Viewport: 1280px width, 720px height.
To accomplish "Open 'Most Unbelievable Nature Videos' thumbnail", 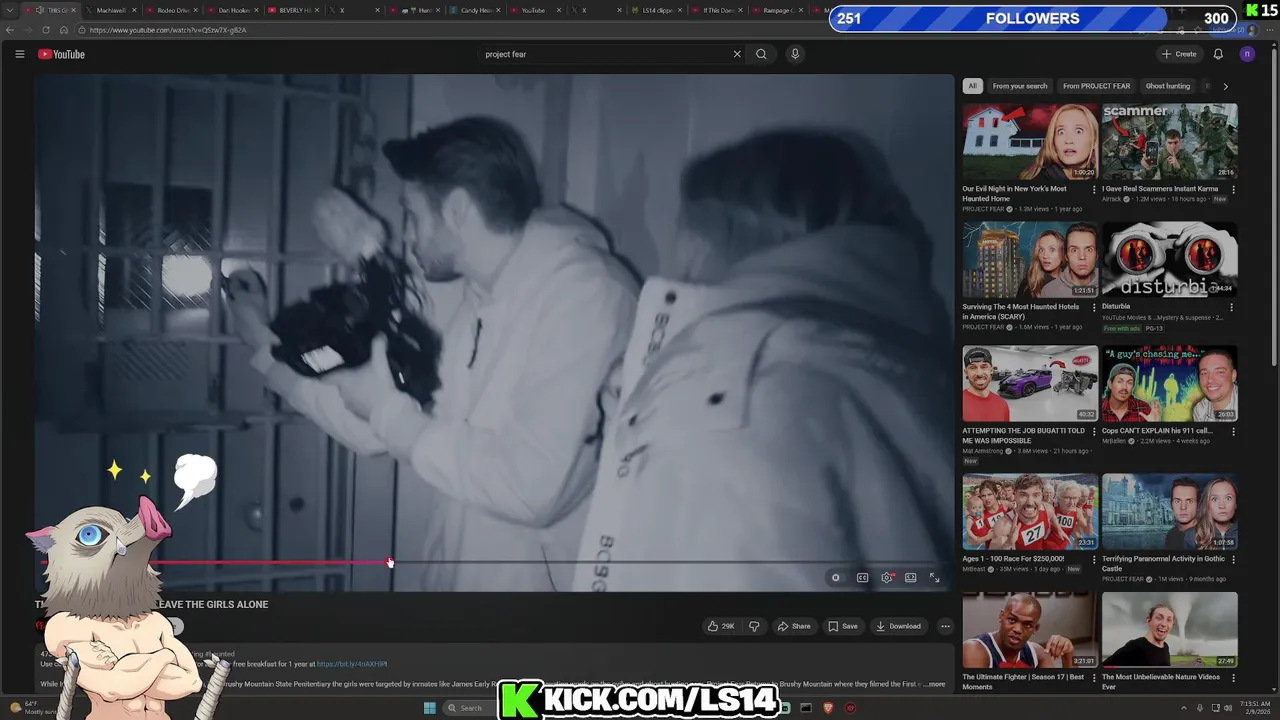I will point(1169,629).
